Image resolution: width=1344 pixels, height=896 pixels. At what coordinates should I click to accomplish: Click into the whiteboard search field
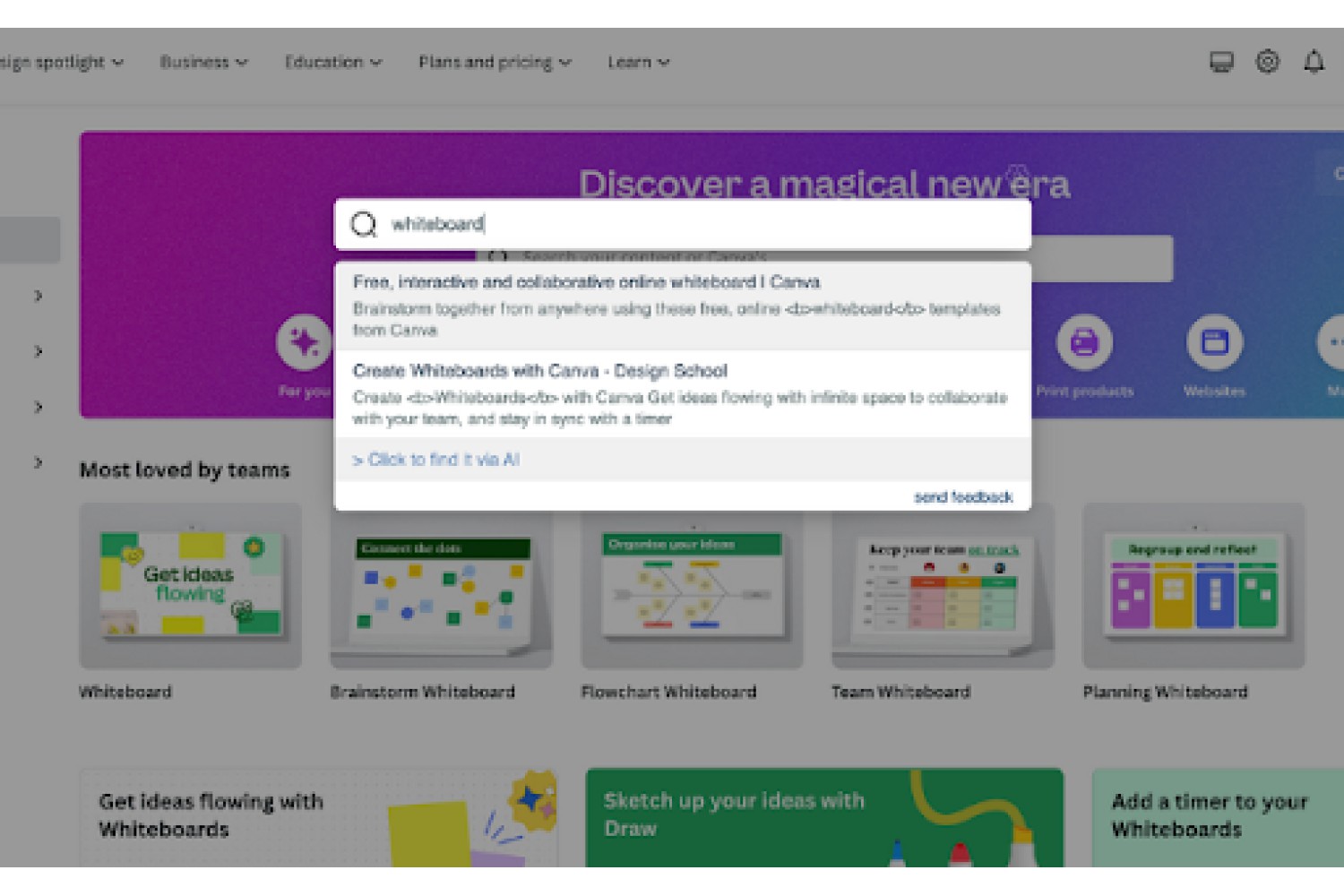point(683,224)
